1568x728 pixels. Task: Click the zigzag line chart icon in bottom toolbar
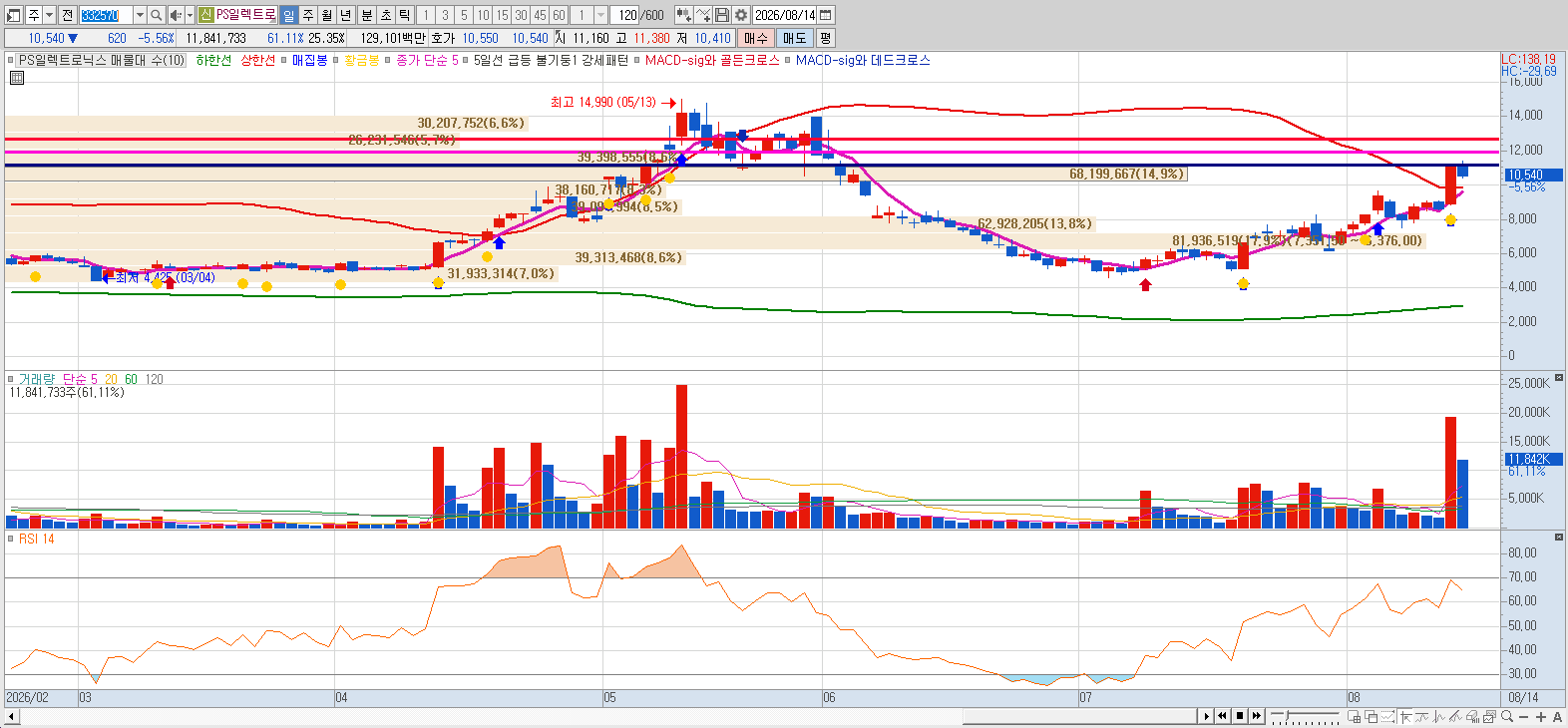click(1439, 716)
